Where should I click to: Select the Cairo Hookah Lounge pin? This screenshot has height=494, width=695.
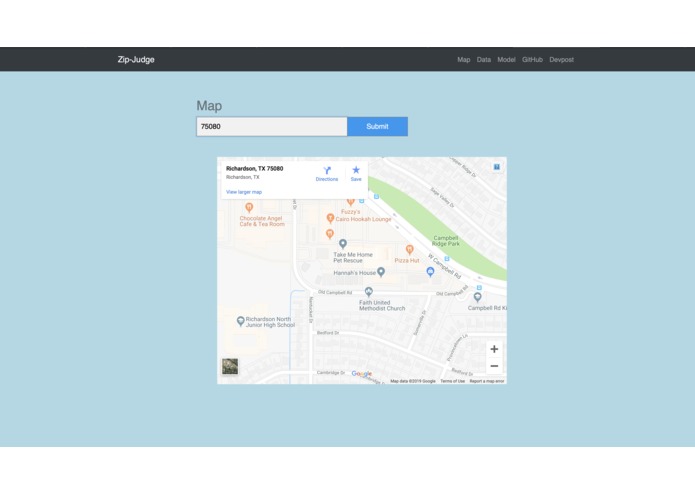coord(330,218)
